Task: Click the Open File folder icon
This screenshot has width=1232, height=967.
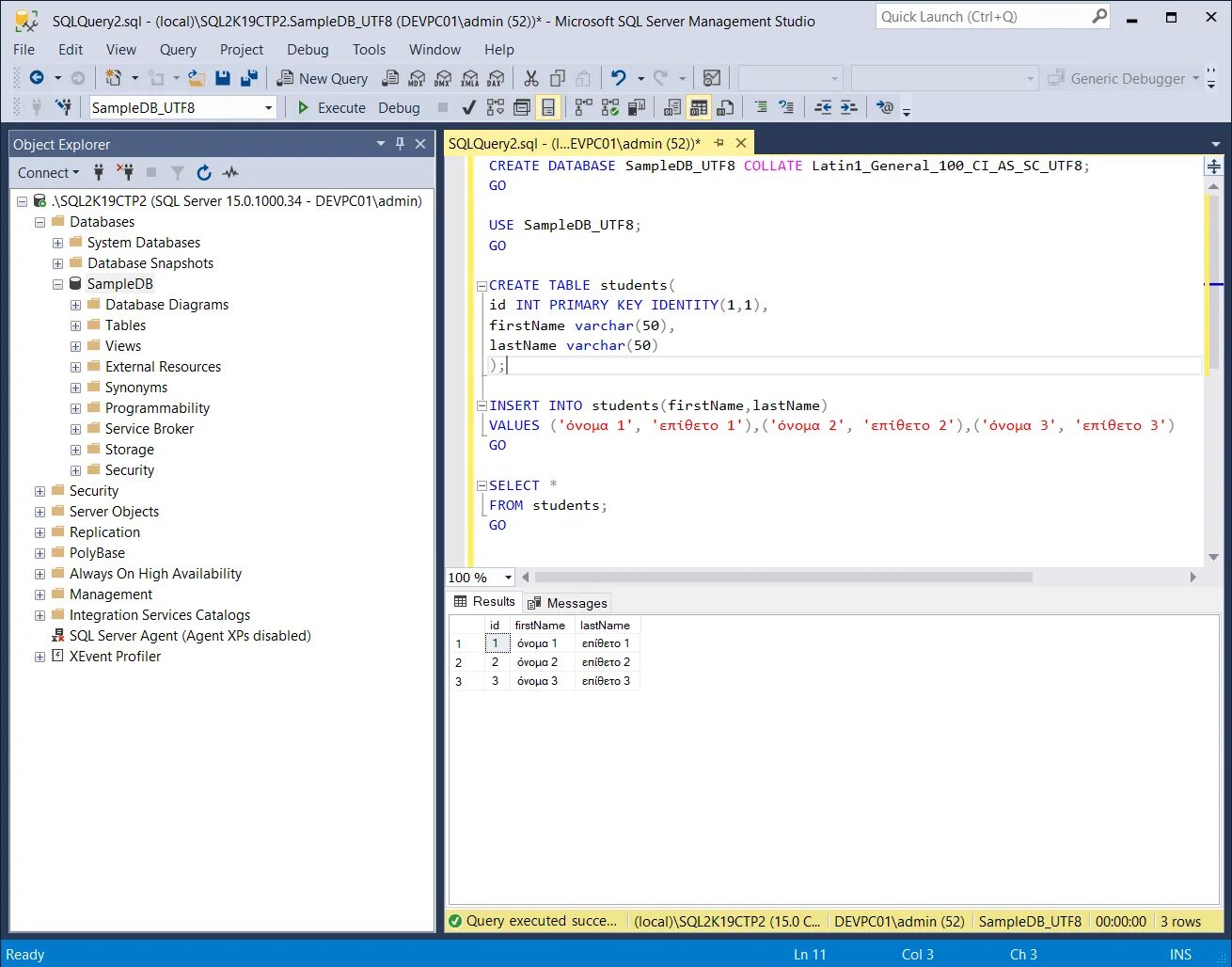Action: pyautogui.click(x=197, y=78)
